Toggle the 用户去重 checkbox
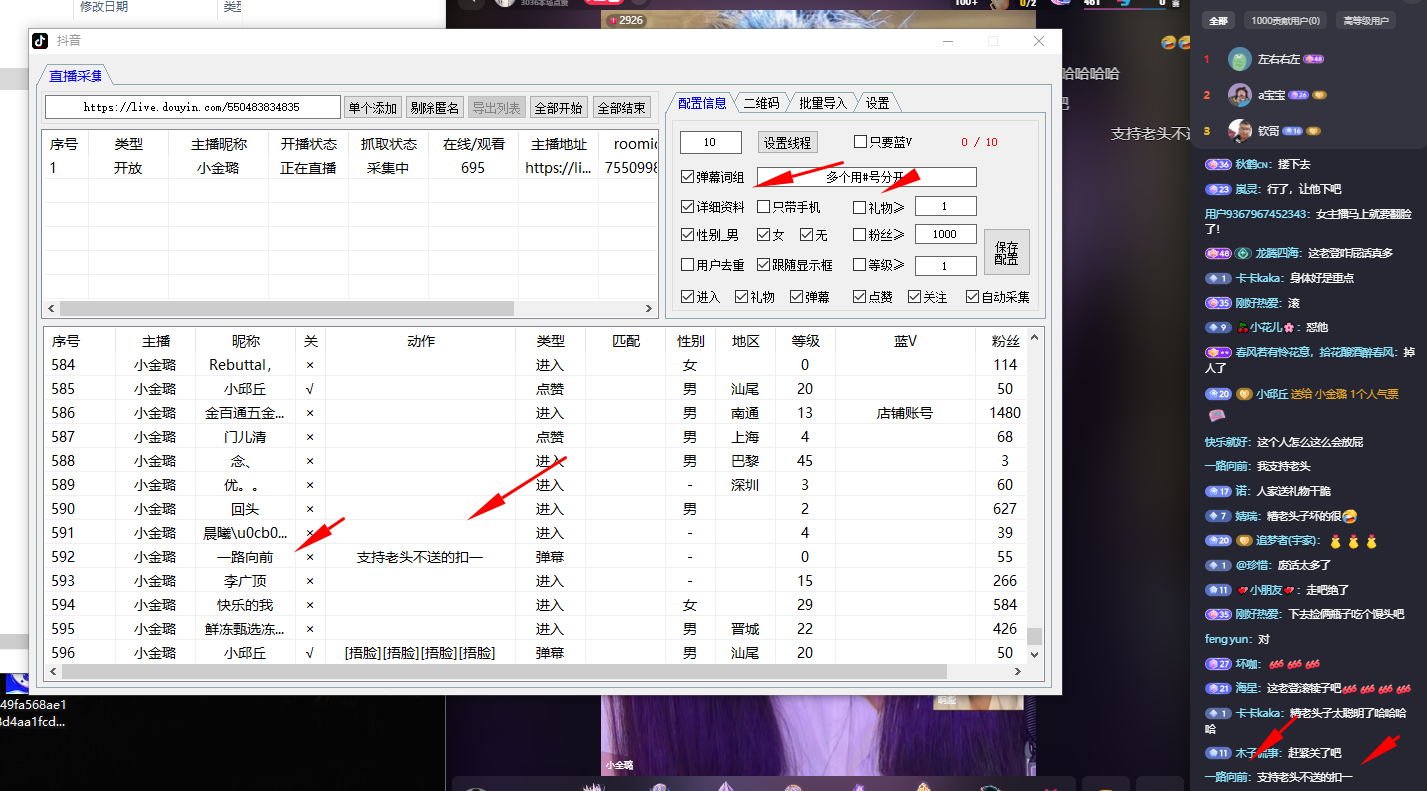Image resolution: width=1427 pixels, height=791 pixels. (687, 265)
